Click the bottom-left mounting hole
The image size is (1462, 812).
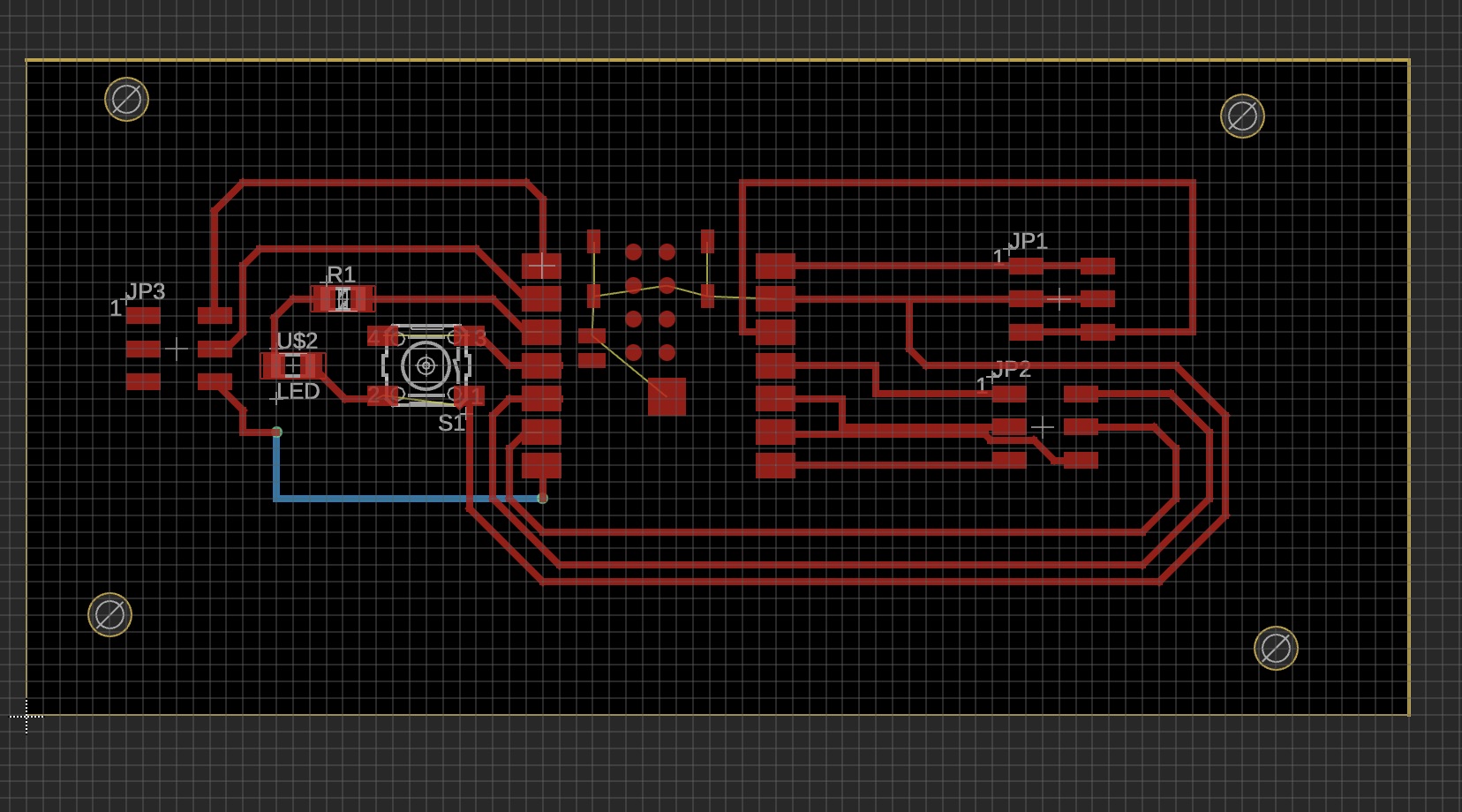click(109, 614)
